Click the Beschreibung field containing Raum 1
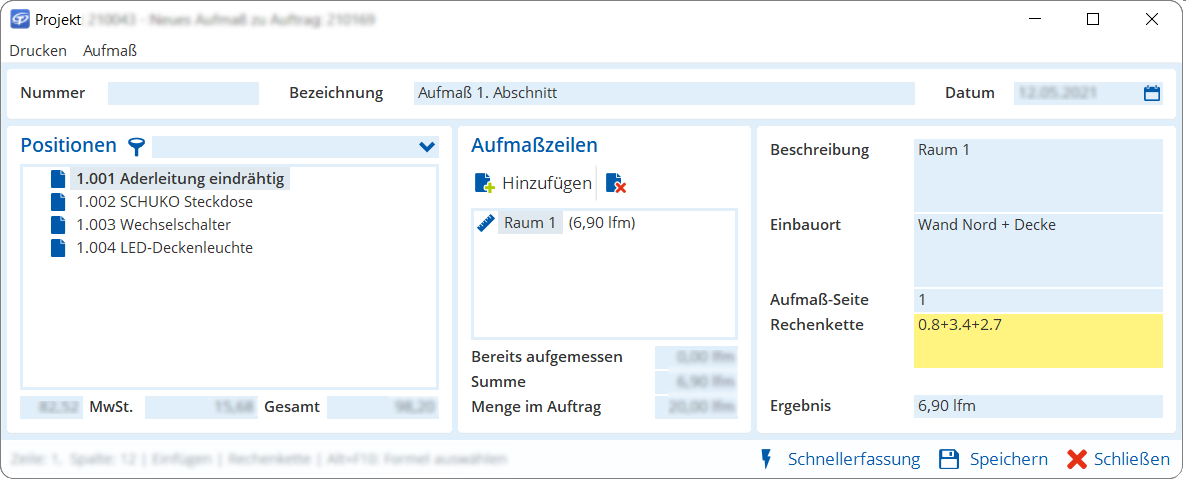1186x481 pixels. tap(1038, 173)
